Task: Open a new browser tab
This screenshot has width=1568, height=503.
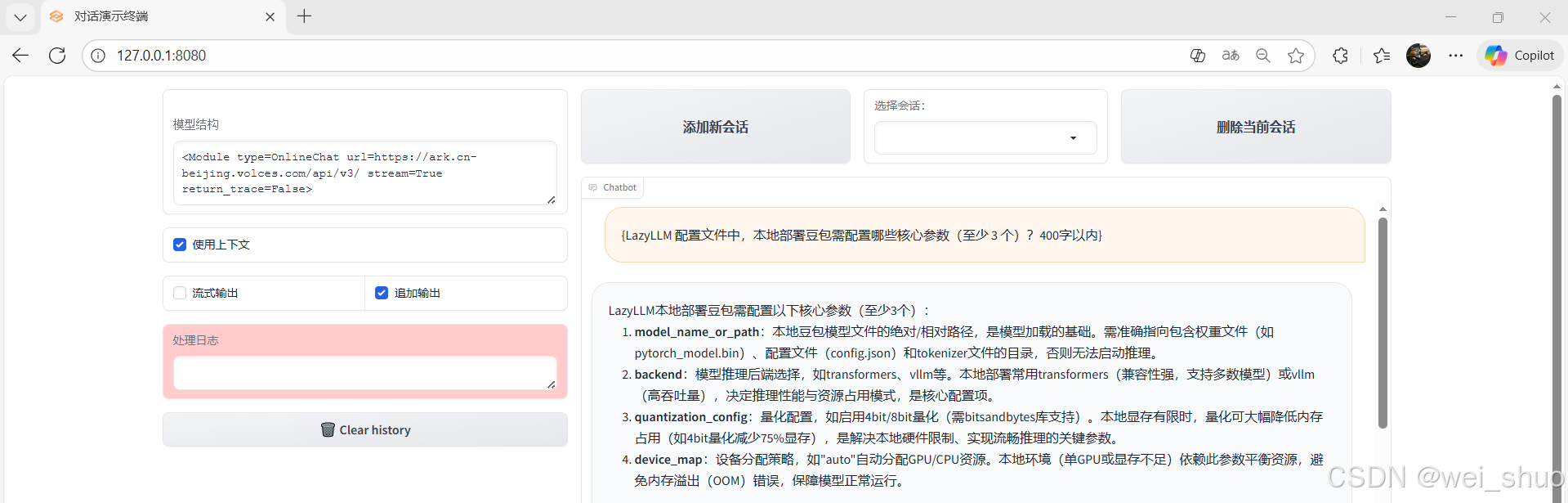Action: [304, 16]
